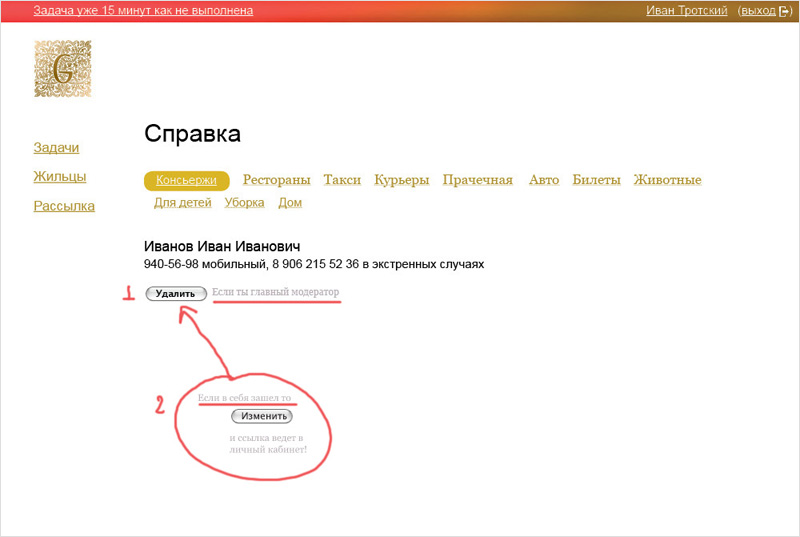The width and height of the screenshot is (800, 537).
Task: Select the Дом category
Action: tap(290, 202)
